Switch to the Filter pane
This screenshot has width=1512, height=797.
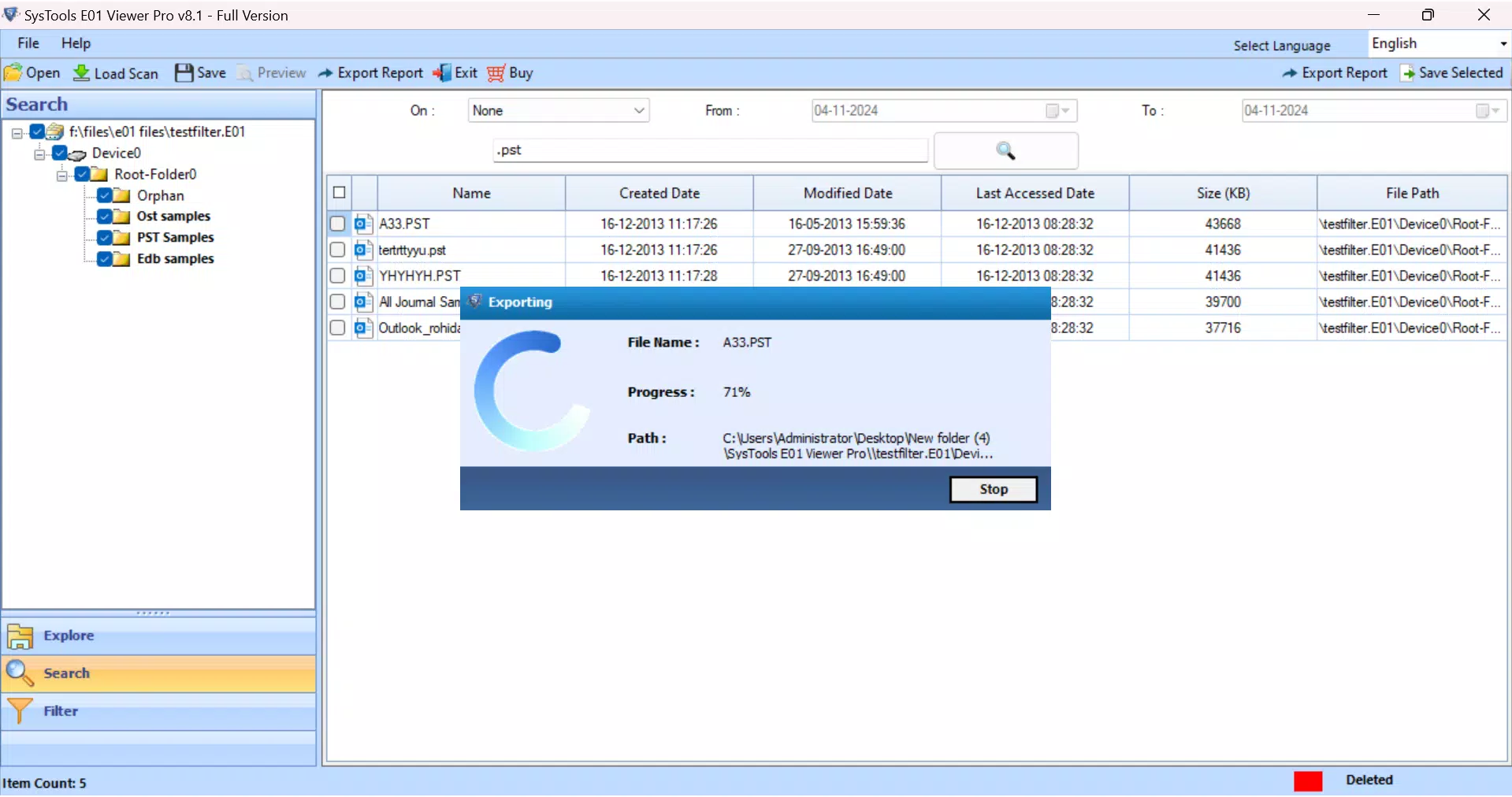click(158, 711)
